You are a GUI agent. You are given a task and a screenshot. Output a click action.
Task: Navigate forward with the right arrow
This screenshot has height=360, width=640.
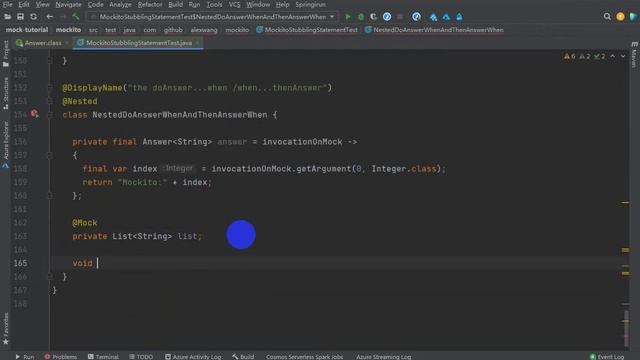pyautogui.click(x=63, y=17)
